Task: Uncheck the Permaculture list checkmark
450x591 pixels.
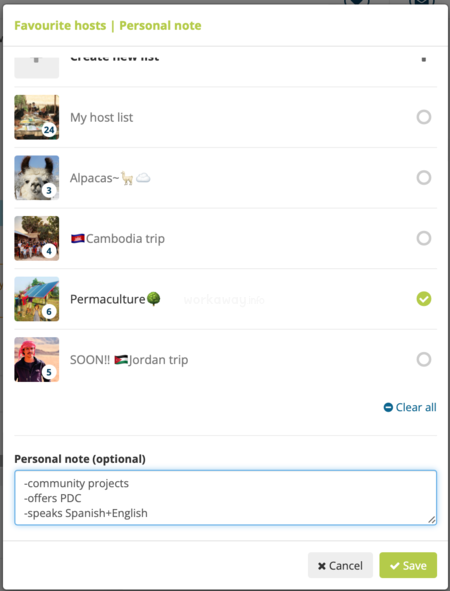Action: [424, 299]
